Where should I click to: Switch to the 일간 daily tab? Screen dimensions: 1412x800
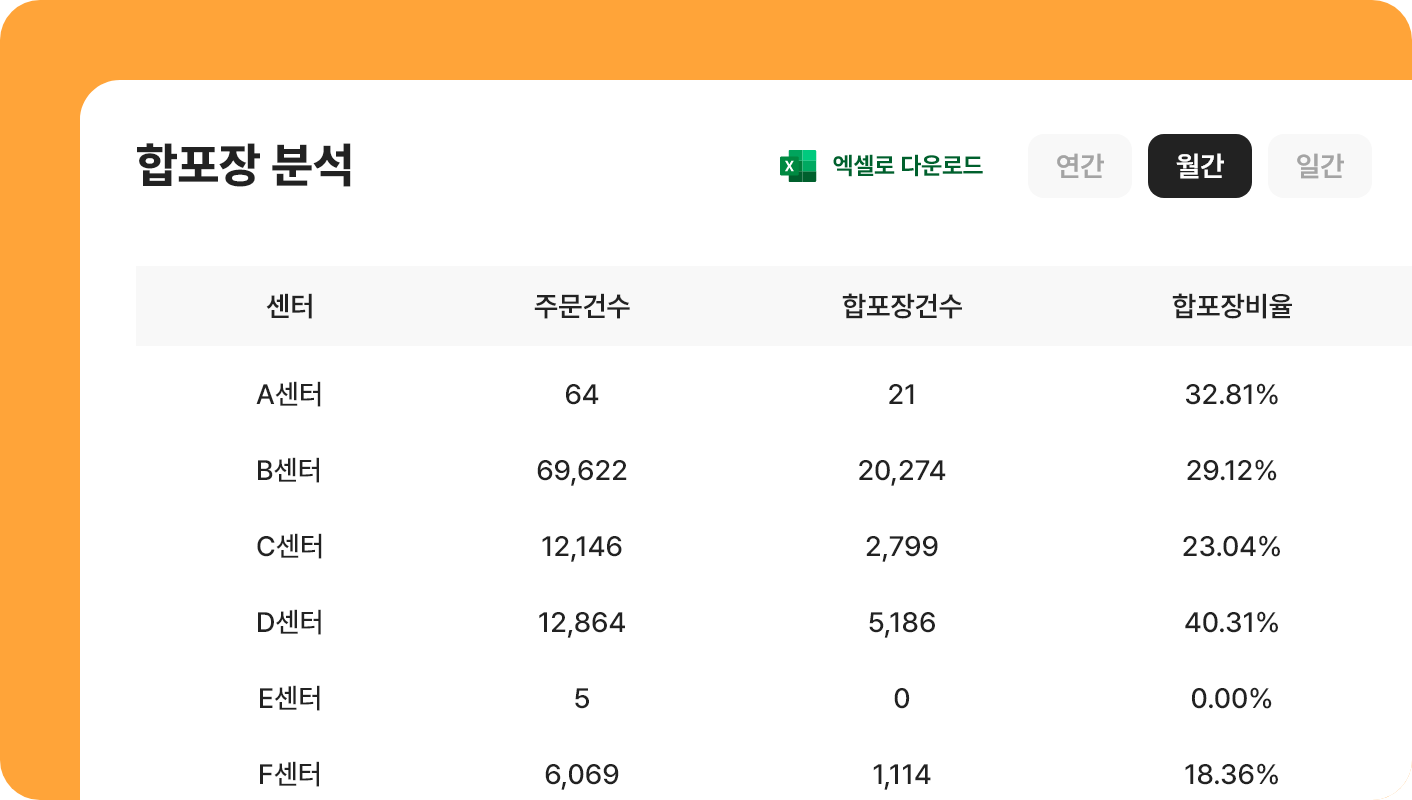(1320, 166)
